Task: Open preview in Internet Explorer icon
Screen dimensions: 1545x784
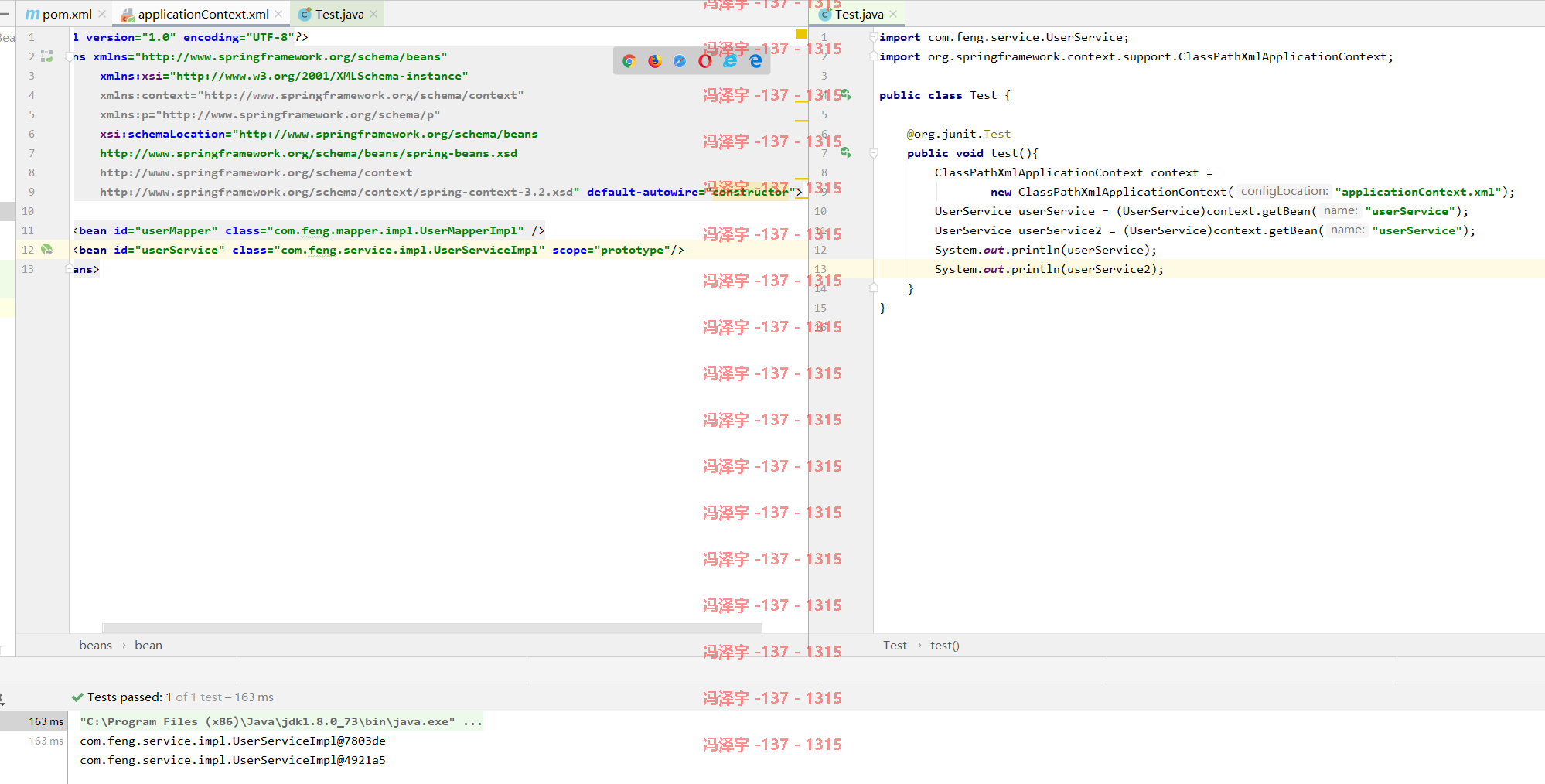Action: (730, 61)
